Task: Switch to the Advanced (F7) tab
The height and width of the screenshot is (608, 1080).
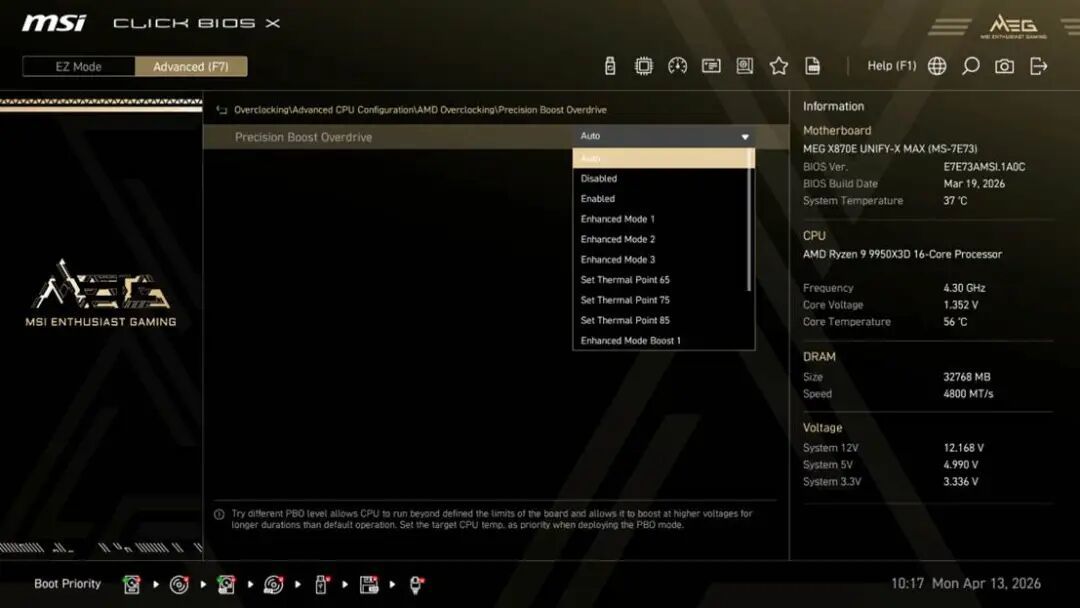Action: 191,67
